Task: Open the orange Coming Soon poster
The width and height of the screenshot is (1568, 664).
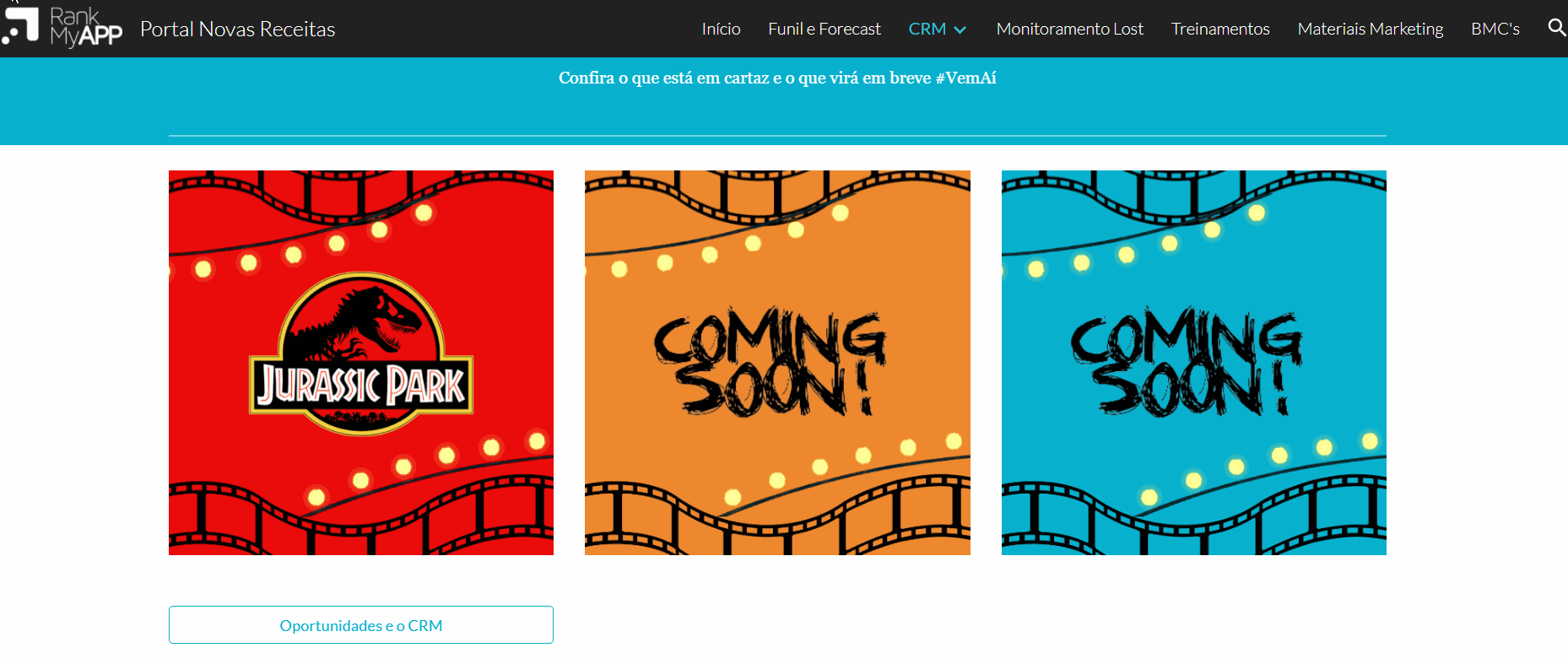Action: [x=777, y=363]
